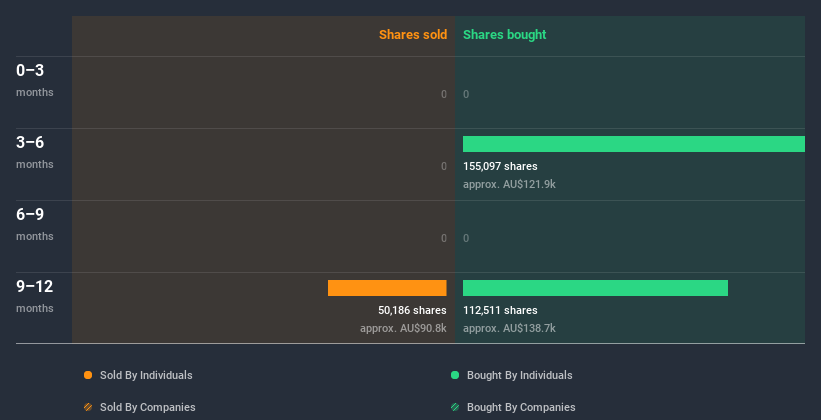Click the 112,511 shares value
Screen dimensions: 821x420
pos(500,311)
